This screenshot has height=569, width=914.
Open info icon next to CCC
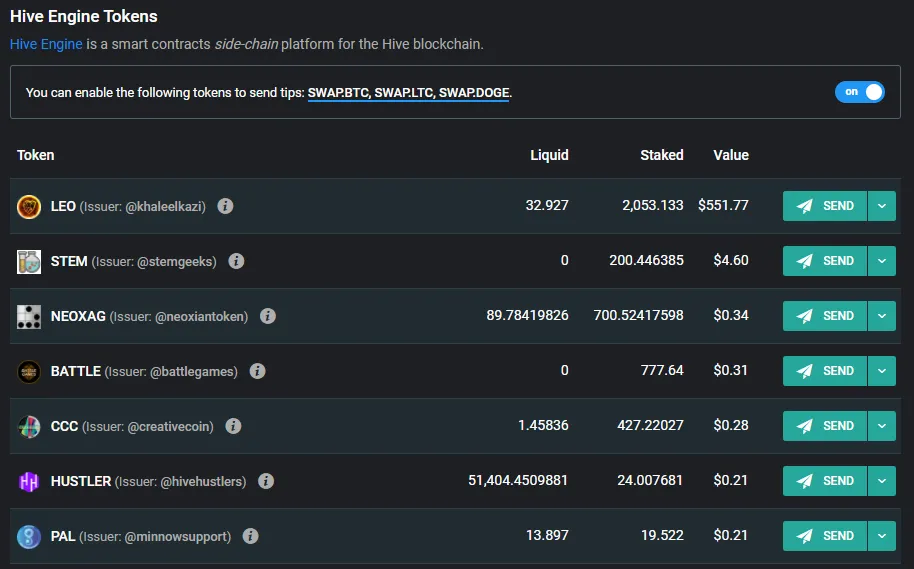tap(233, 426)
